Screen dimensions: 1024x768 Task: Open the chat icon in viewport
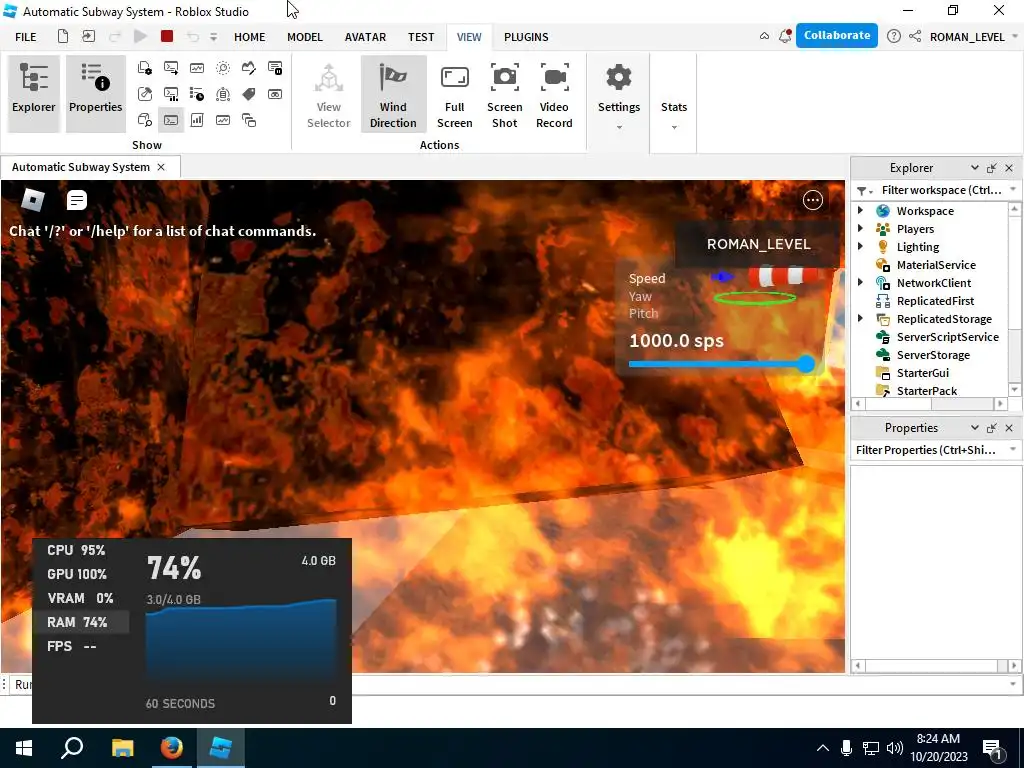point(76,200)
